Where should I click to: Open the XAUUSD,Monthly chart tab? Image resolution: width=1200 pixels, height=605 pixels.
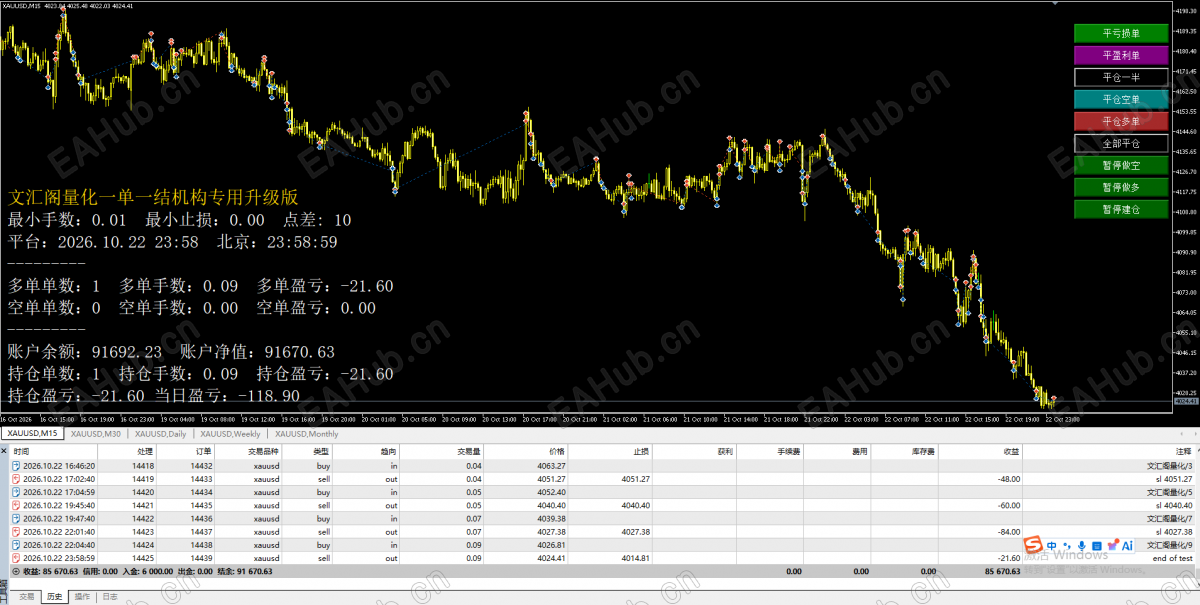(x=307, y=434)
